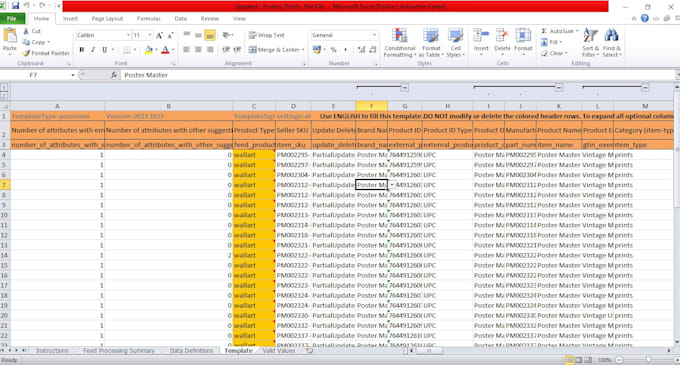Click Undo in quick access toolbar
Viewport: 680px width, 365px height.
tap(27, 6)
